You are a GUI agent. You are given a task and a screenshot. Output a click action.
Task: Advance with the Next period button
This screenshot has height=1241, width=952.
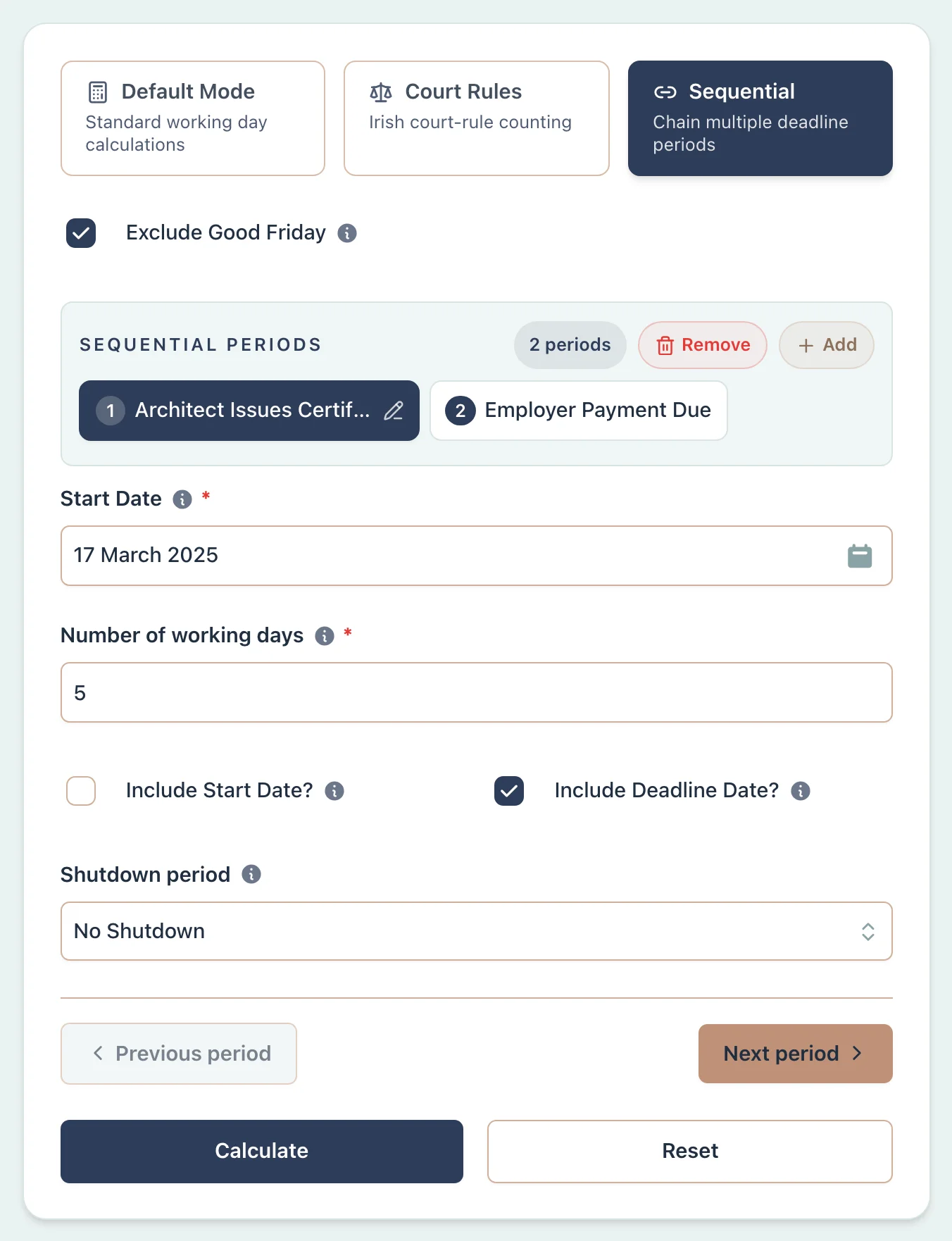(794, 1054)
